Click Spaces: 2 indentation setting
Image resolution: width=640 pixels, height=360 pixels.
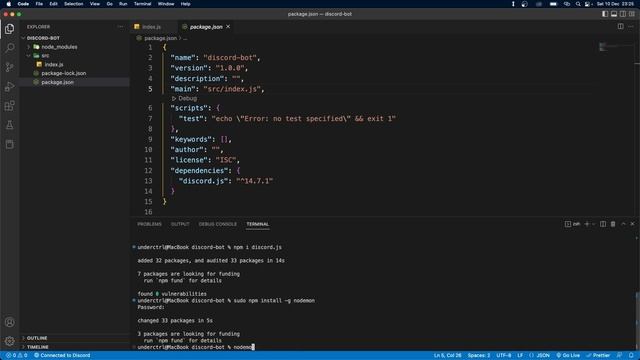click(479, 356)
